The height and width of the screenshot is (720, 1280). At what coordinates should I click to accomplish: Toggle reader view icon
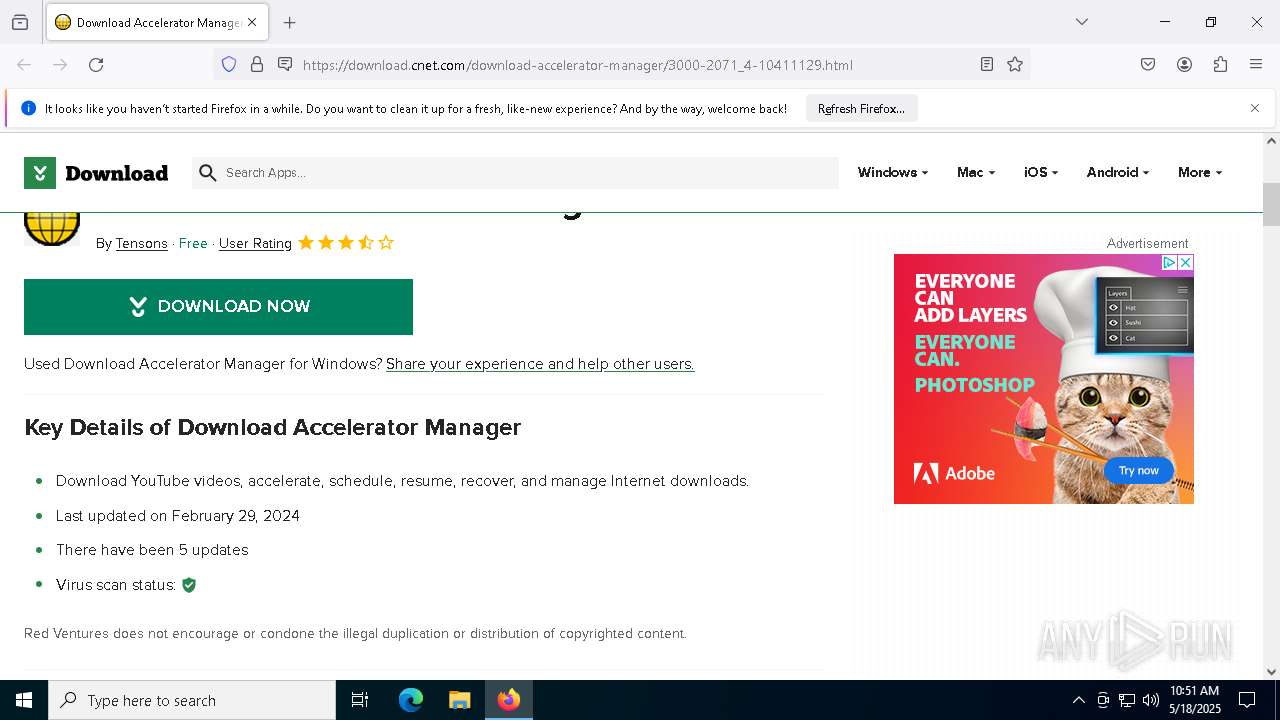click(x=987, y=65)
